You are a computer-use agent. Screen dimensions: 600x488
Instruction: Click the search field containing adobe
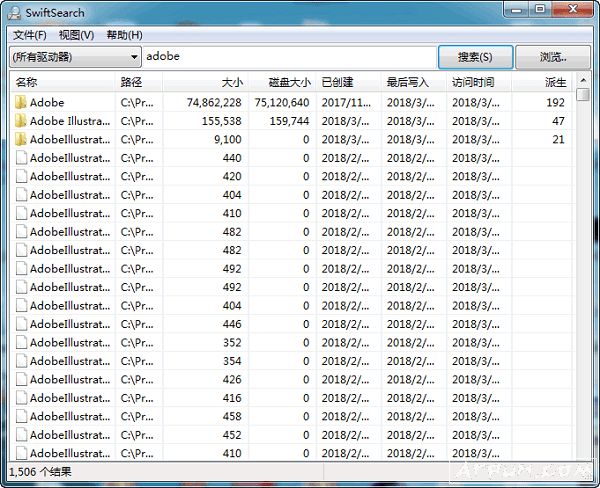coord(290,57)
